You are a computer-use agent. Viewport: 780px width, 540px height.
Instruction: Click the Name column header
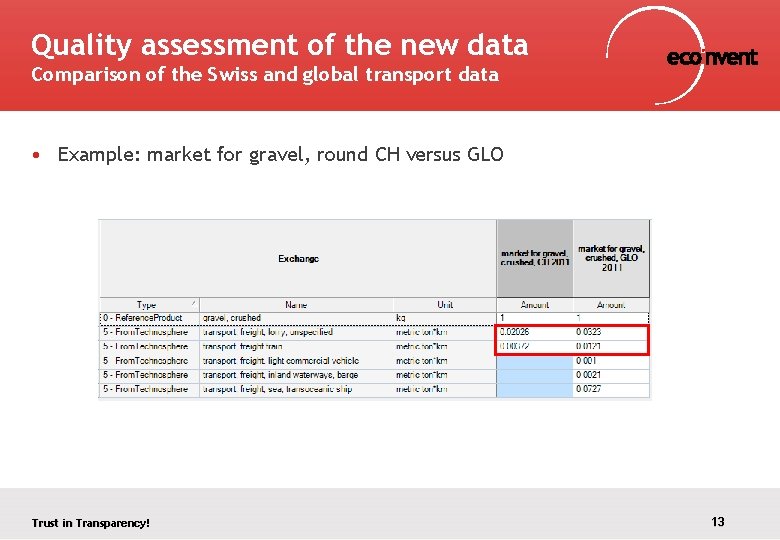[296, 305]
